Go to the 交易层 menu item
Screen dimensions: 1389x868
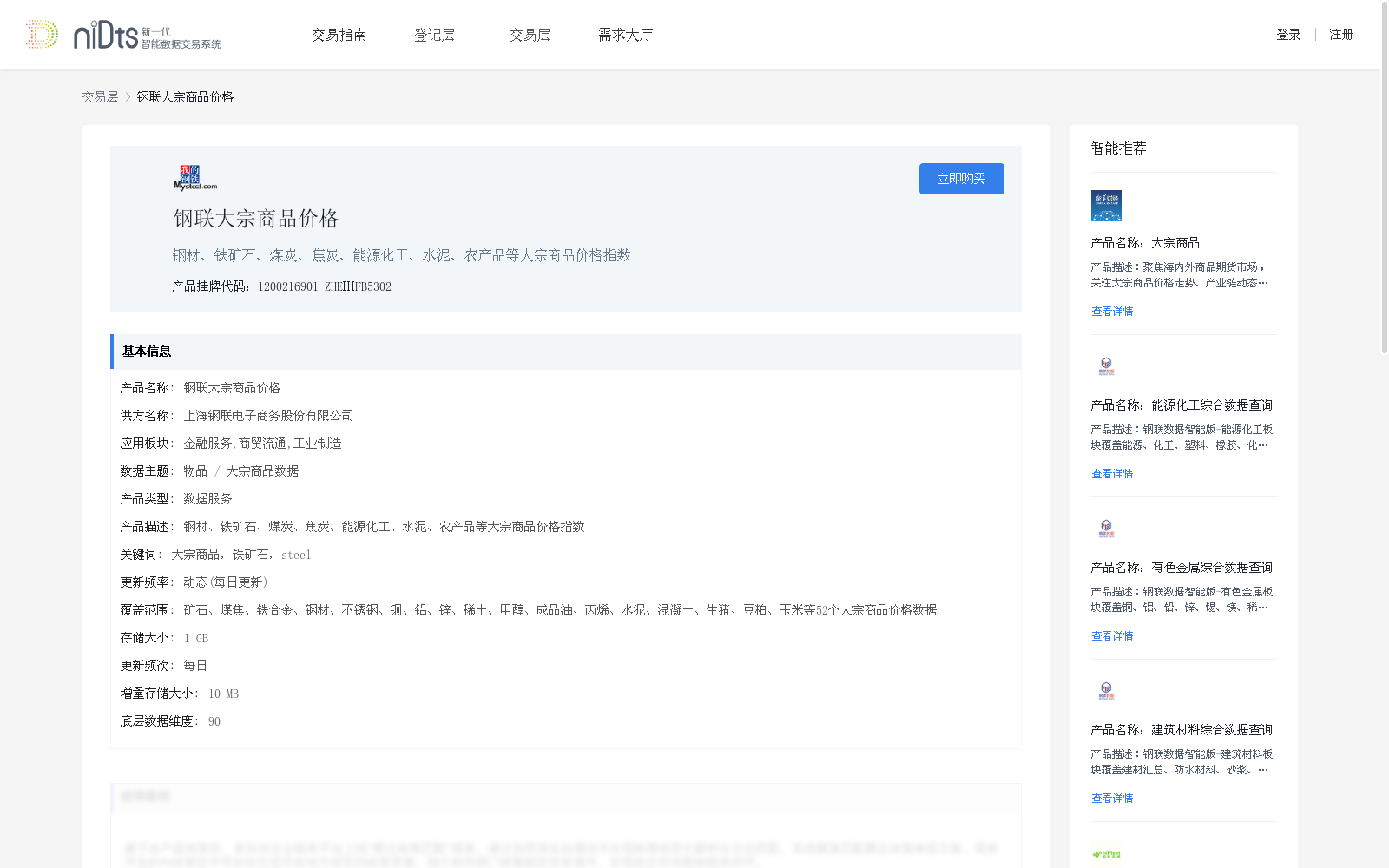click(x=530, y=35)
